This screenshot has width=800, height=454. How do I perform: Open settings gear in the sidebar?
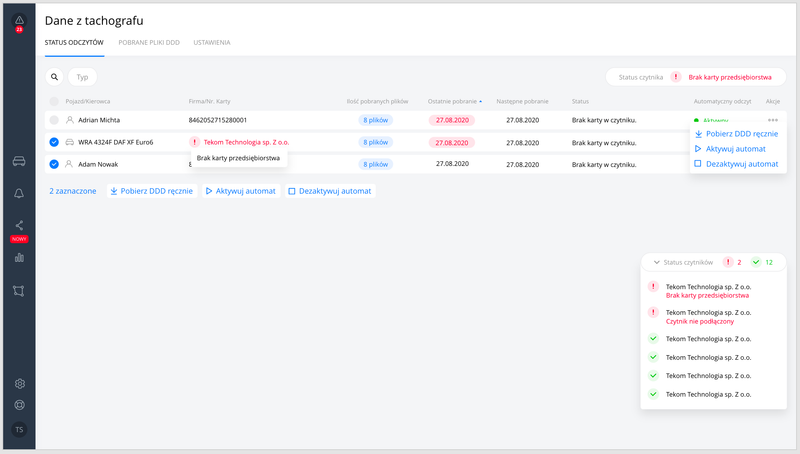coord(18,383)
